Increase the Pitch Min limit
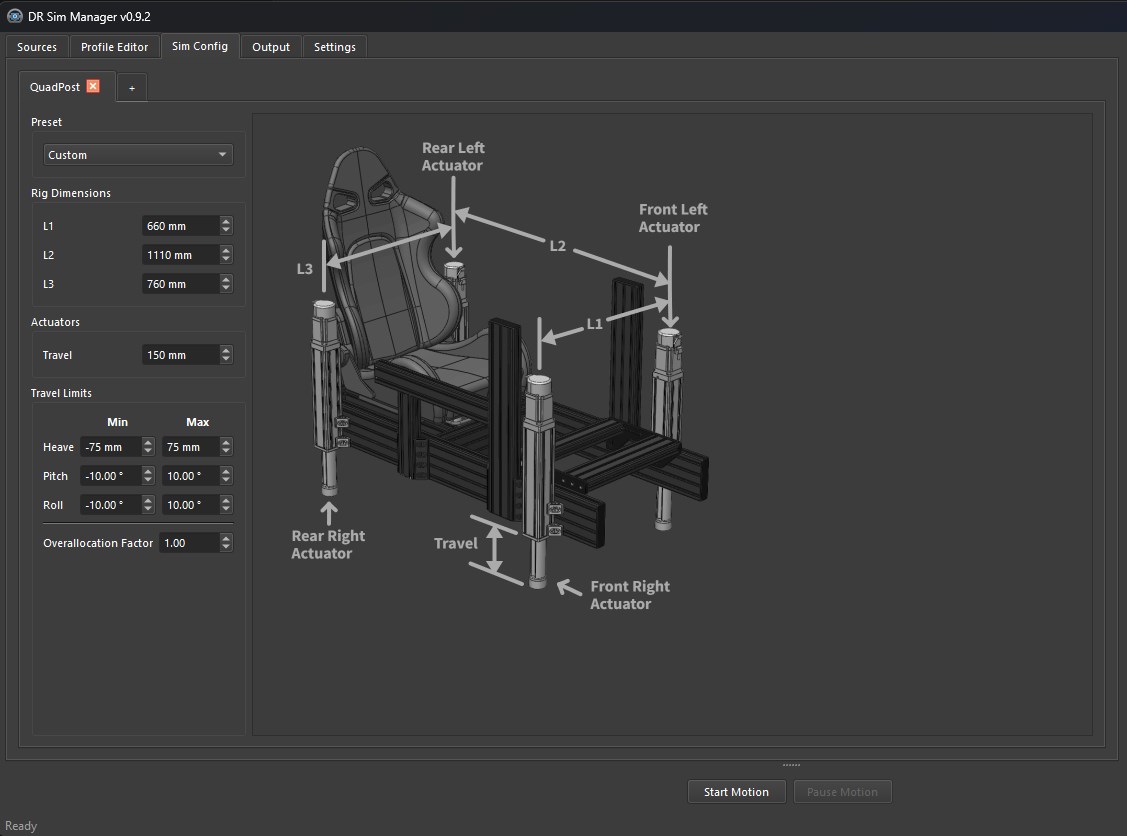This screenshot has width=1127, height=836. (148, 471)
